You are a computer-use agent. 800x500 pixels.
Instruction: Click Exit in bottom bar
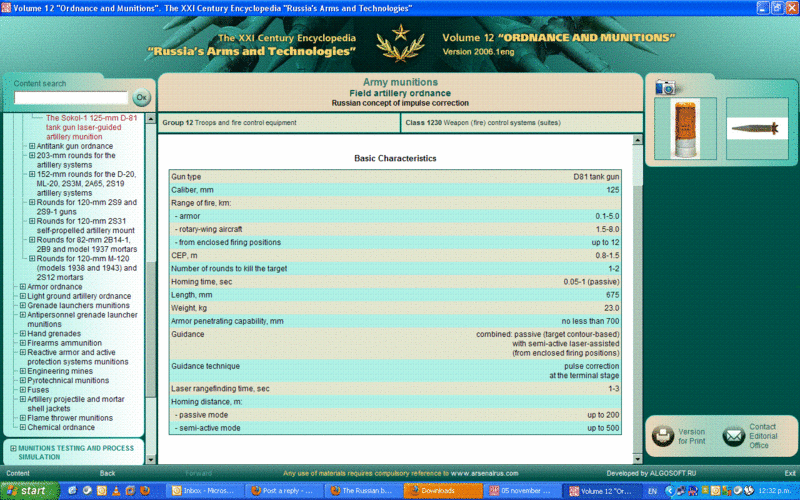(x=790, y=473)
